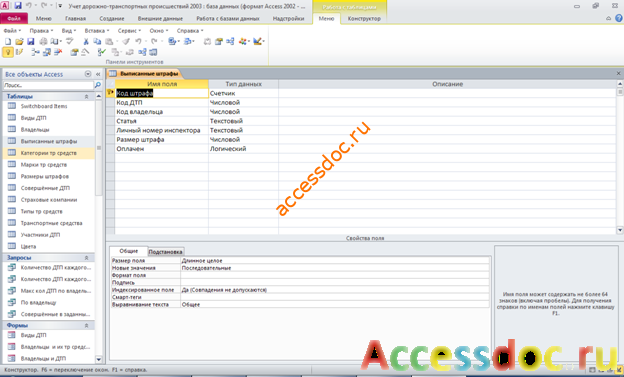Select the Общие field properties tab

click(x=129, y=251)
